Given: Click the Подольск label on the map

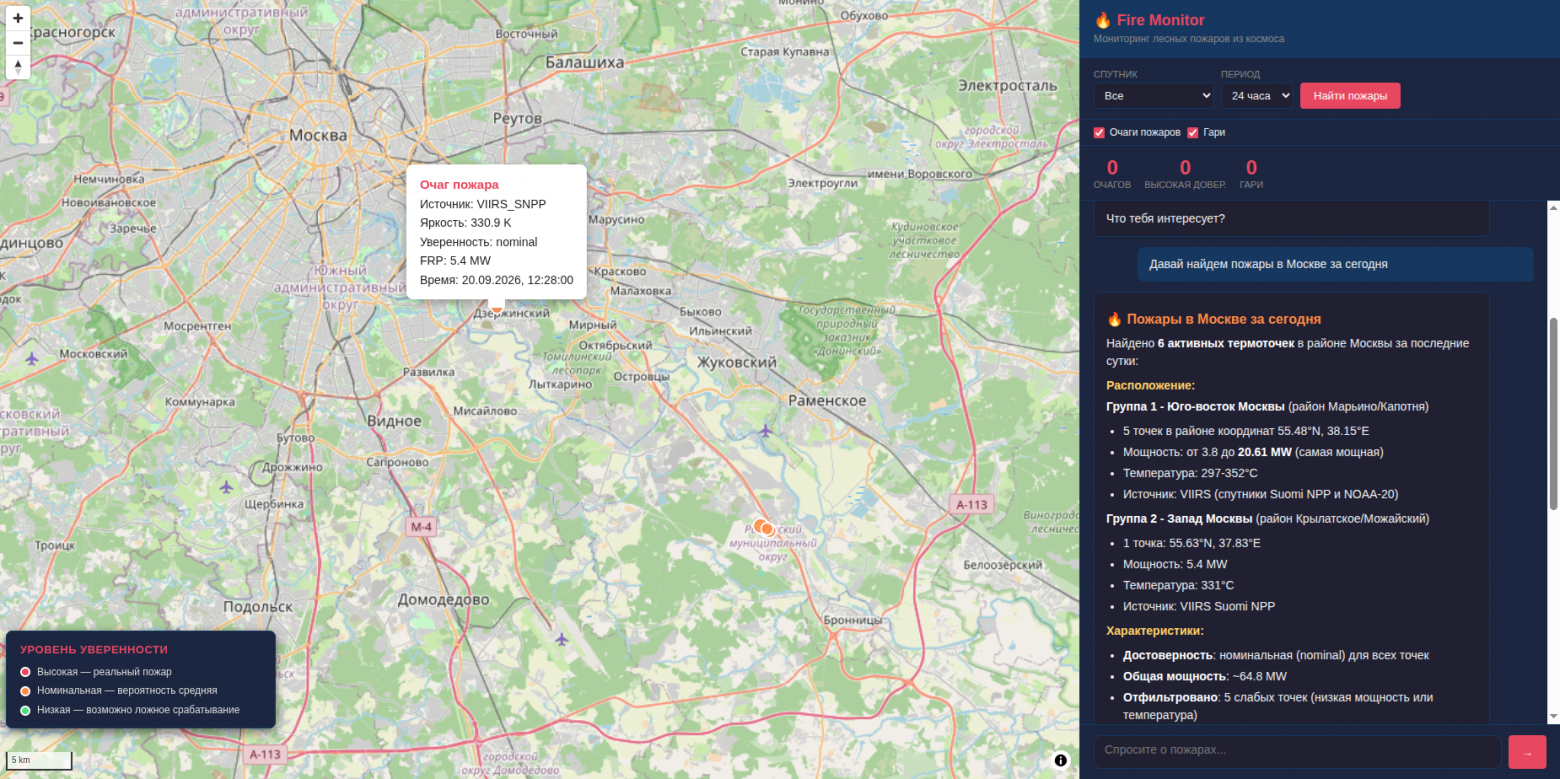Looking at the screenshot, I should tap(258, 606).
